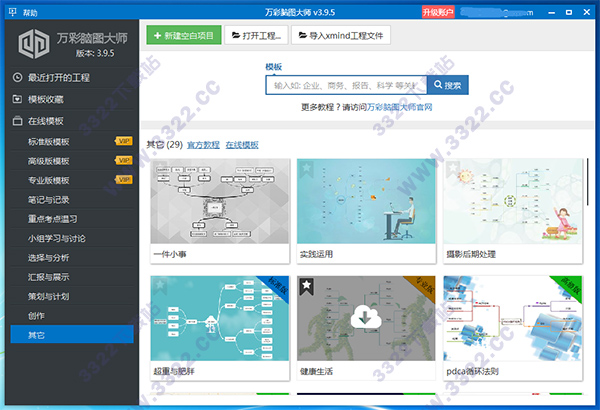Open the pdca循环法则 template thumbnail
This screenshot has width=600, height=410.
pyautogui.click(x=513, y=319)
